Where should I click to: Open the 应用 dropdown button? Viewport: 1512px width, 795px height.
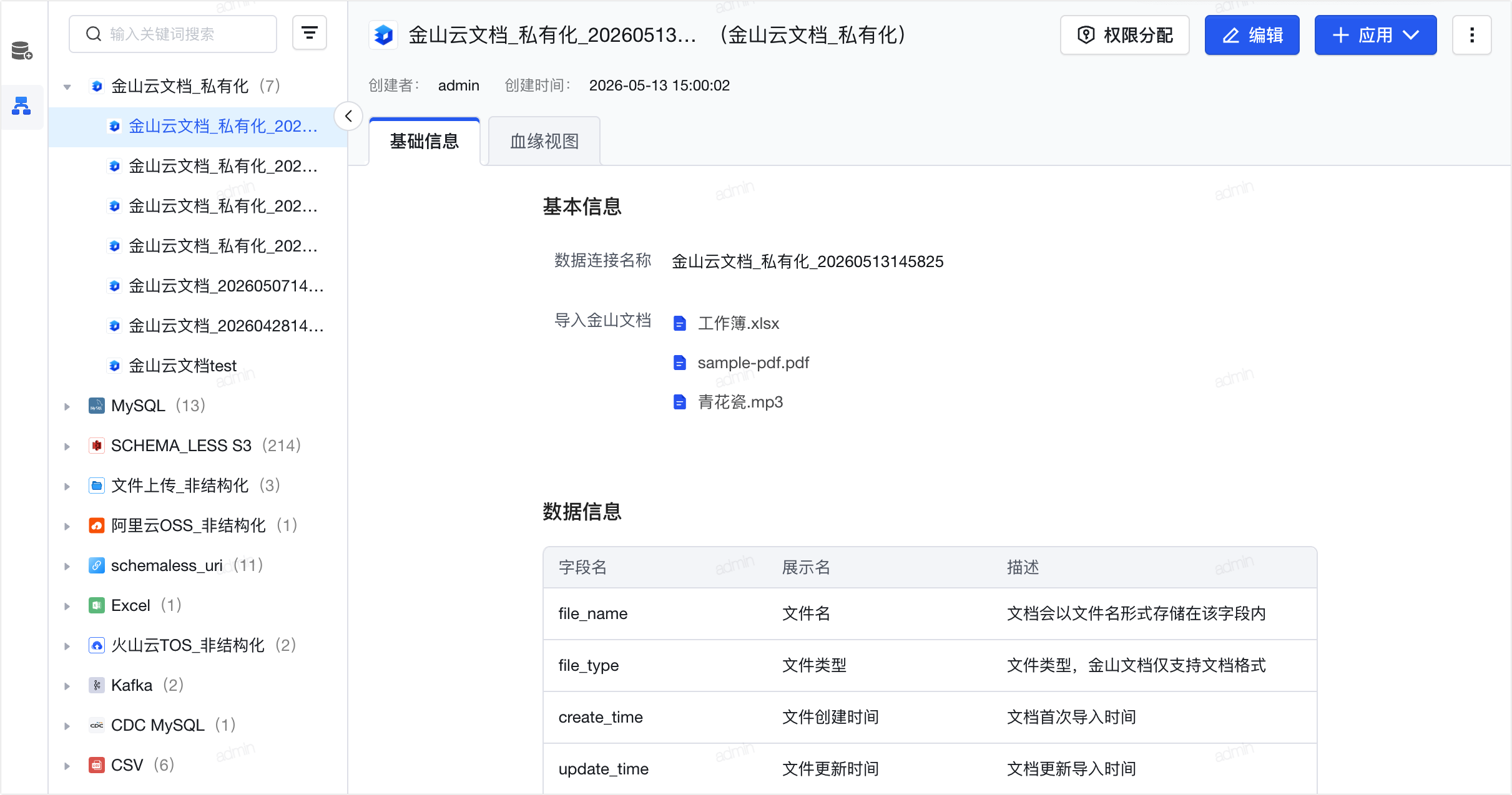[1375, 35]
